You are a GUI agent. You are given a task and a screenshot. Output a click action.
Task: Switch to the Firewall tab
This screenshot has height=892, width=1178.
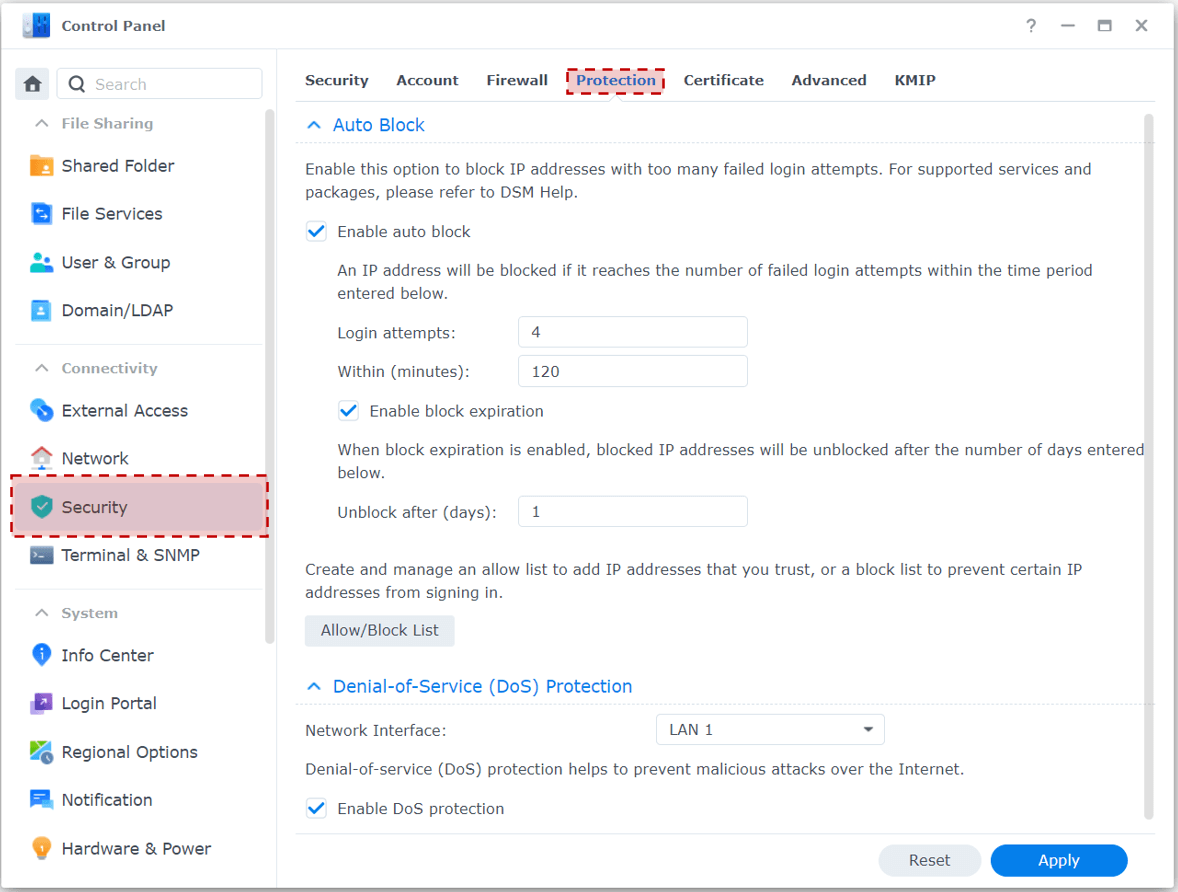tap(517, 80)
